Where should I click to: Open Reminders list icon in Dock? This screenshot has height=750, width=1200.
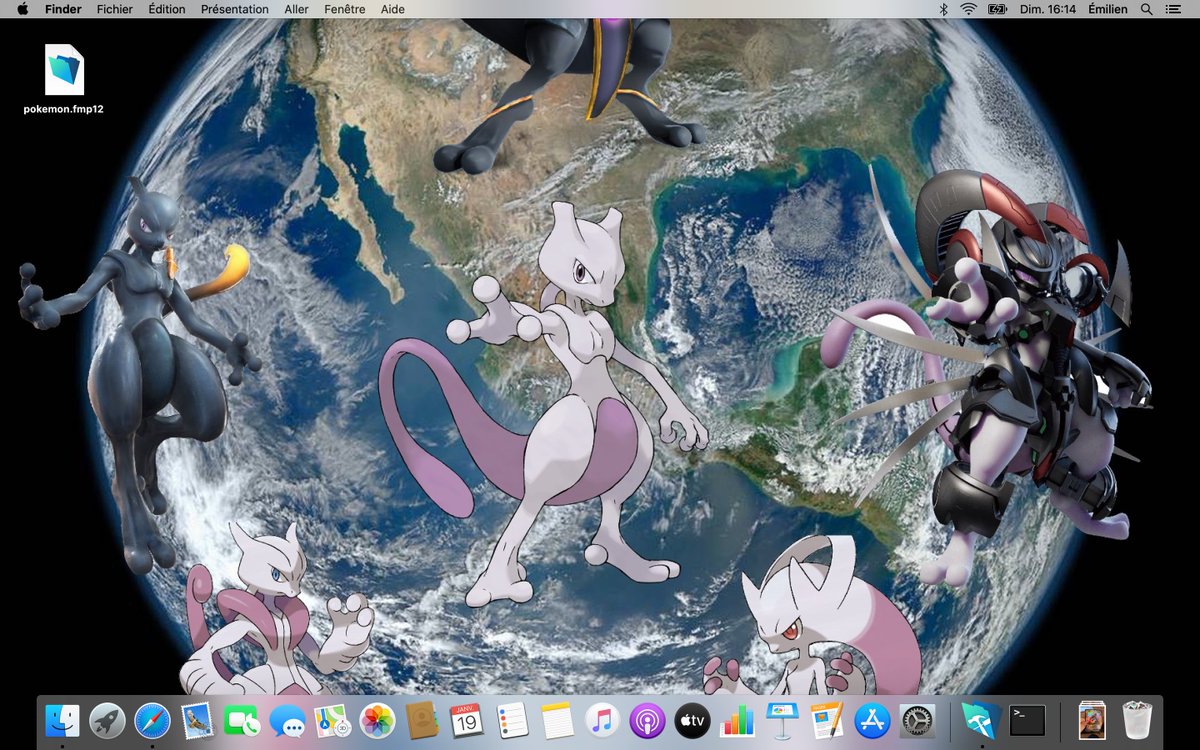(x=512, y=720)
